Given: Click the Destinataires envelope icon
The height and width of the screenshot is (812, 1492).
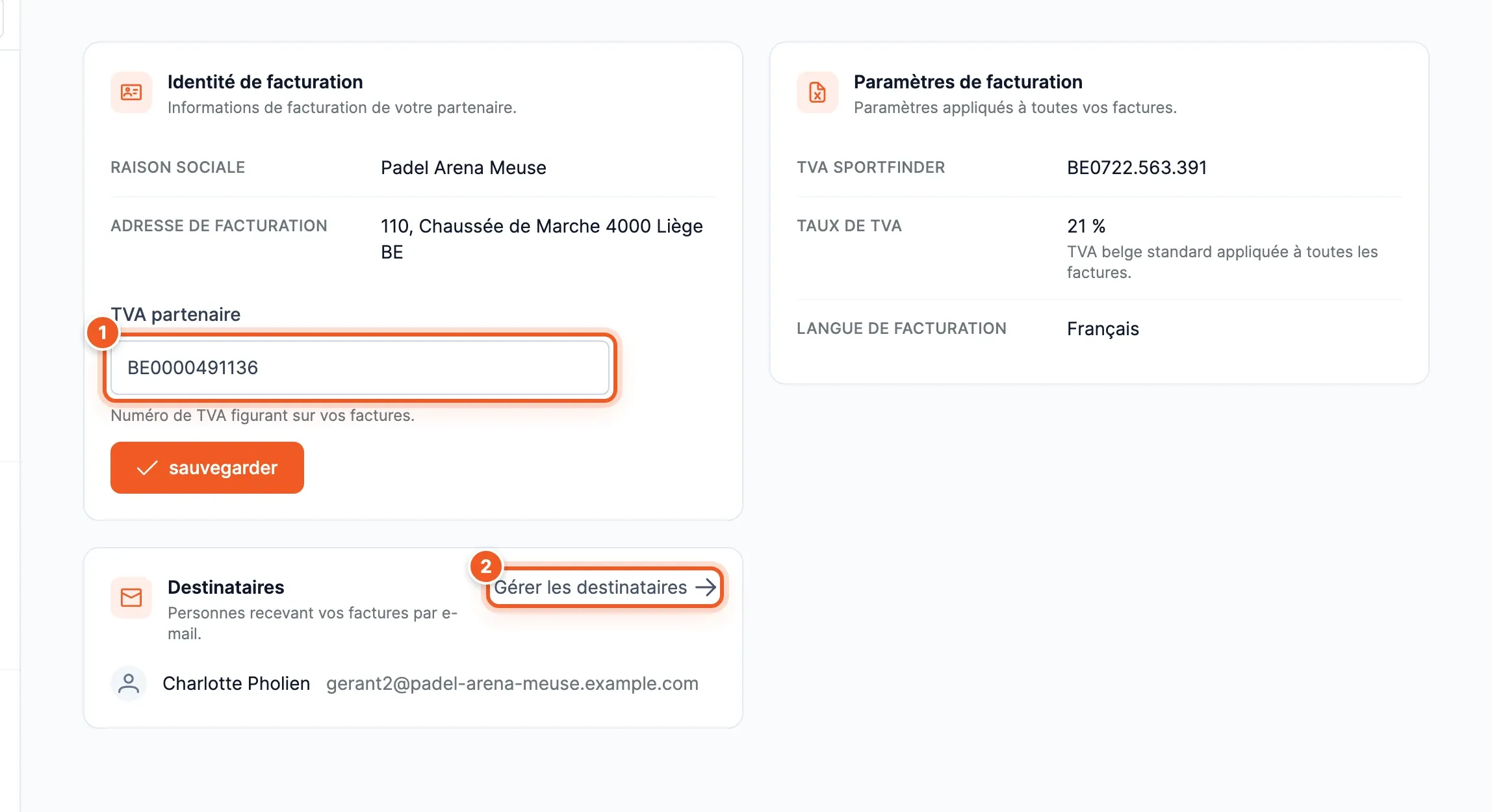Looking at the screenshot, I should [131, 598].
